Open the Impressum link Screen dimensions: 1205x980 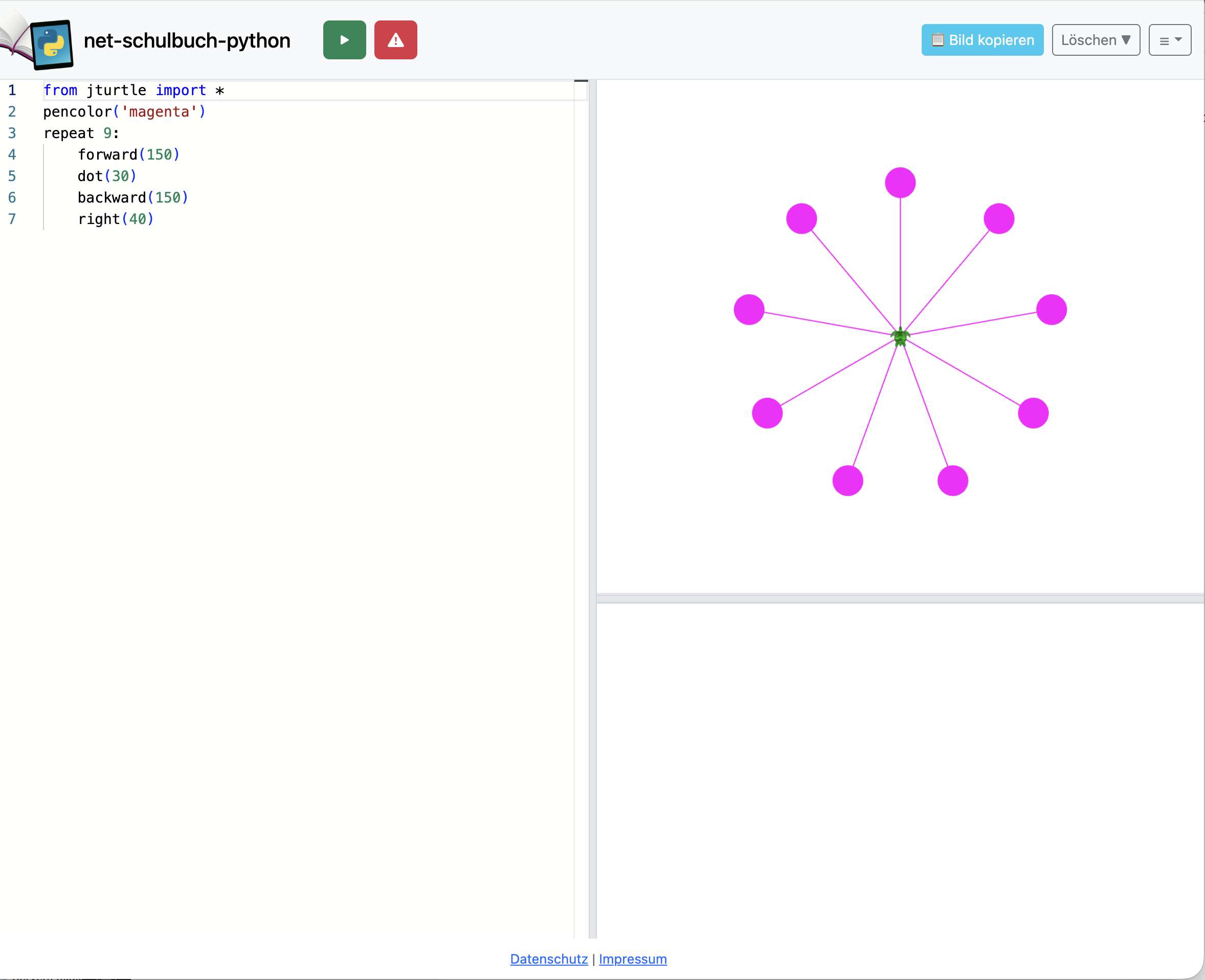tap(632, 959)
